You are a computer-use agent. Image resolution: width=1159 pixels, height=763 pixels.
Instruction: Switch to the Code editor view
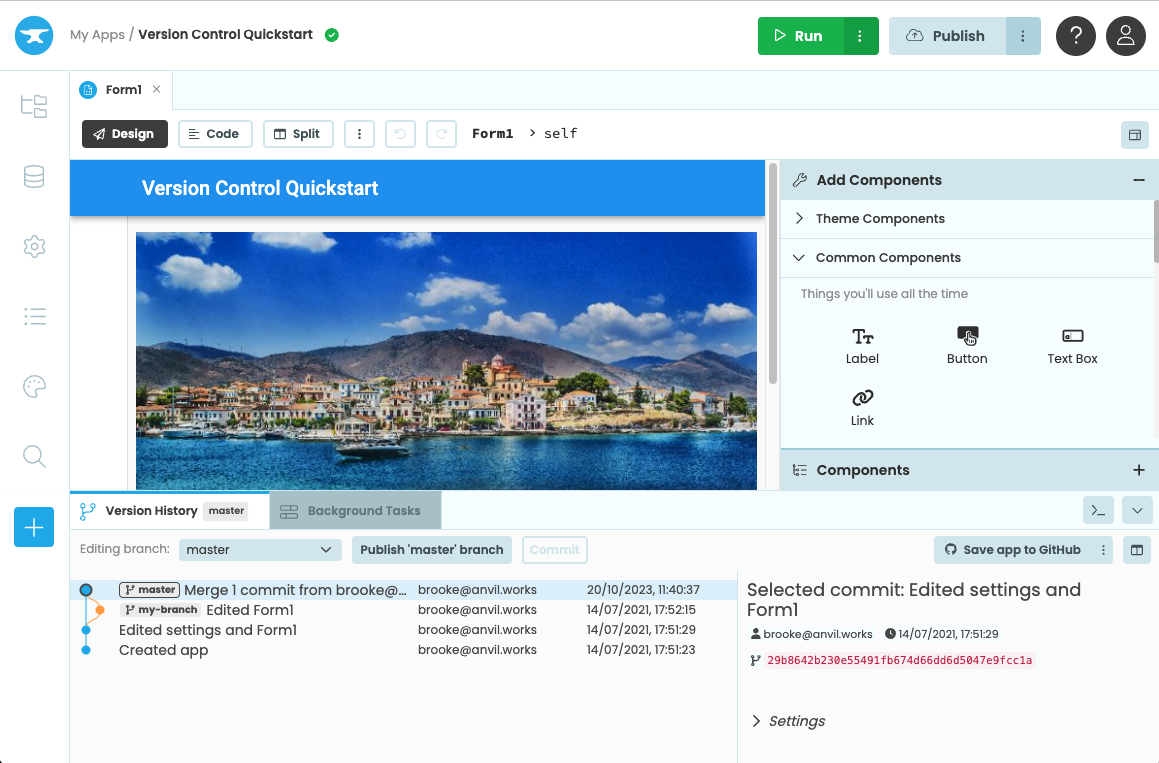(215, 133)
